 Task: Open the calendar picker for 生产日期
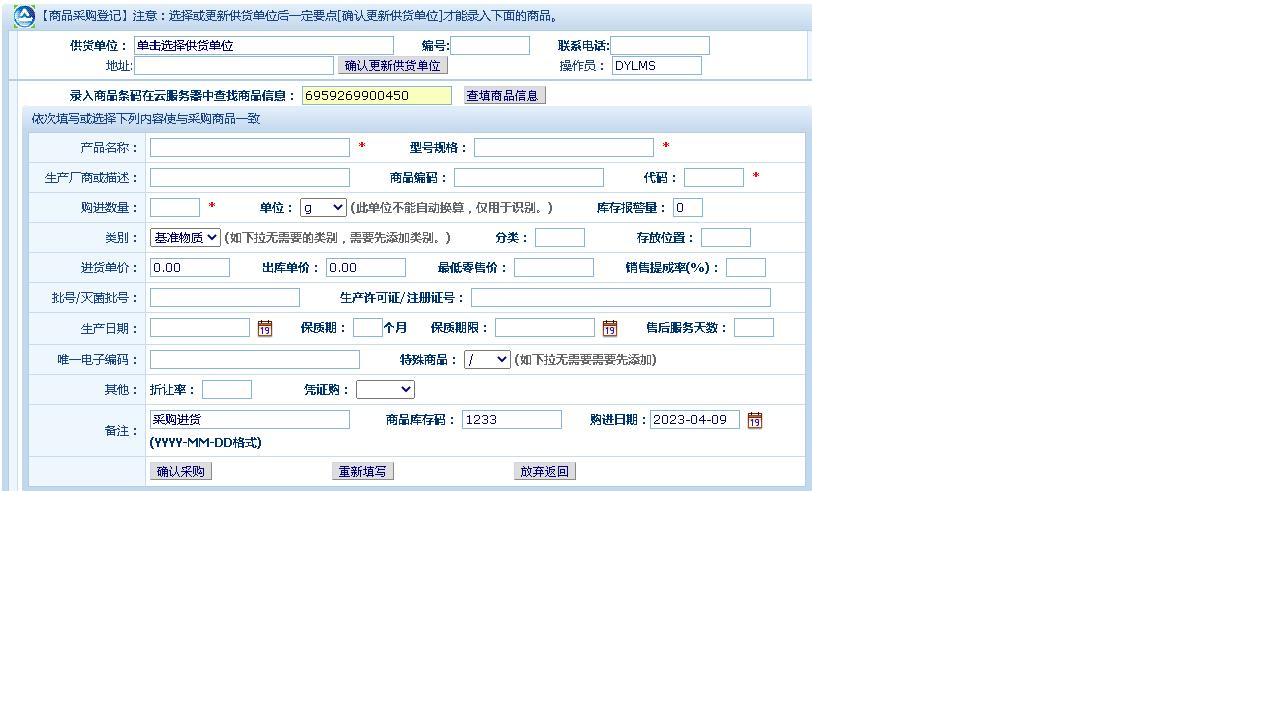pos(264,328)
